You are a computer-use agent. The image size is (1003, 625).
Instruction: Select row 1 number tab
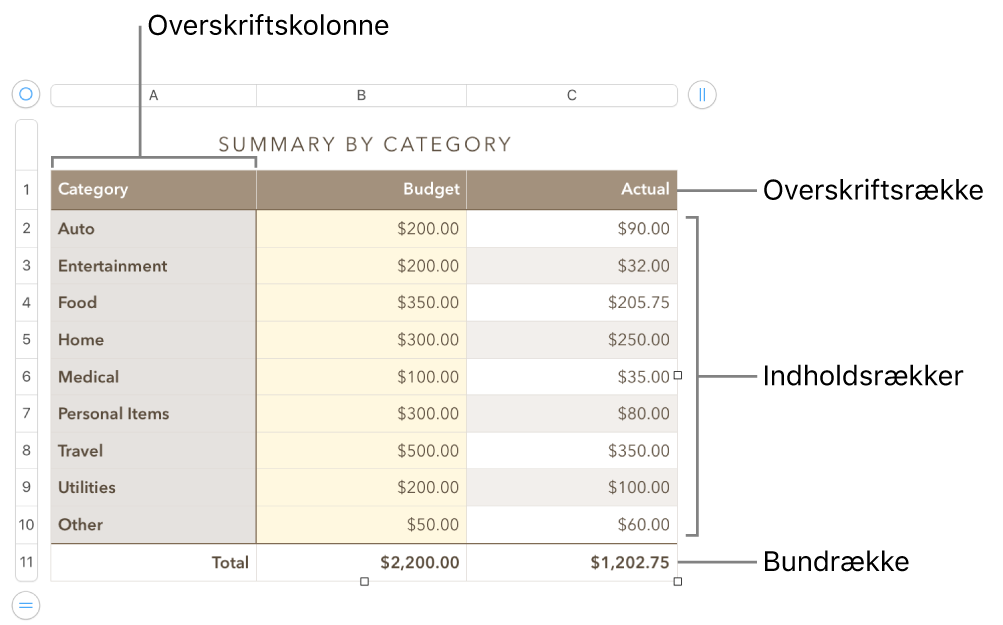(x=26, y=189)
